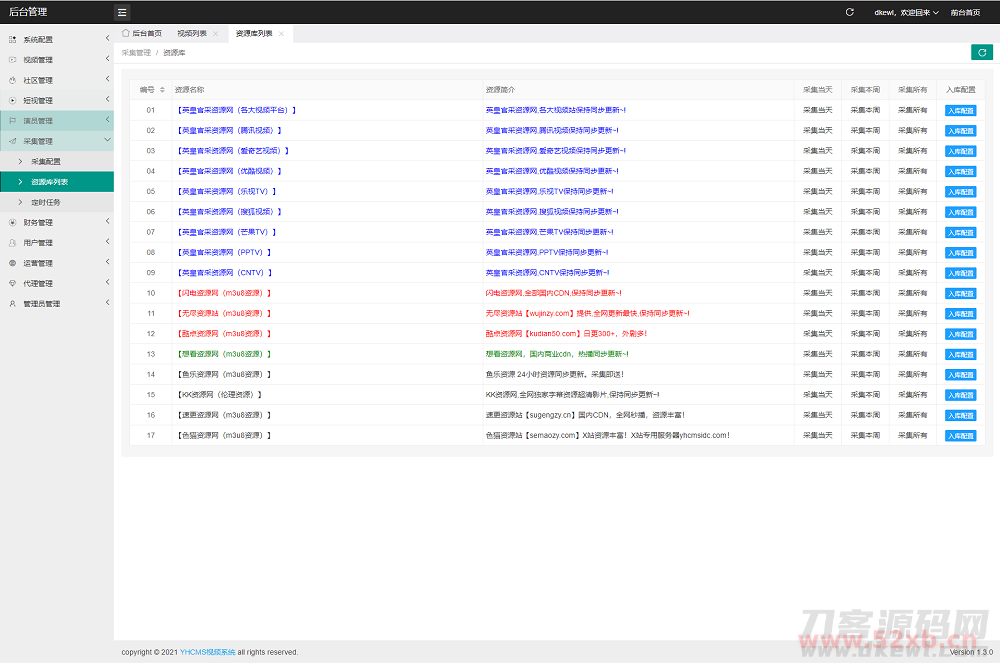The width and height of the screenshot is (1000, 663).
Task: Click the 财务管理 icon in the sidebar
Action: point(13,223)
